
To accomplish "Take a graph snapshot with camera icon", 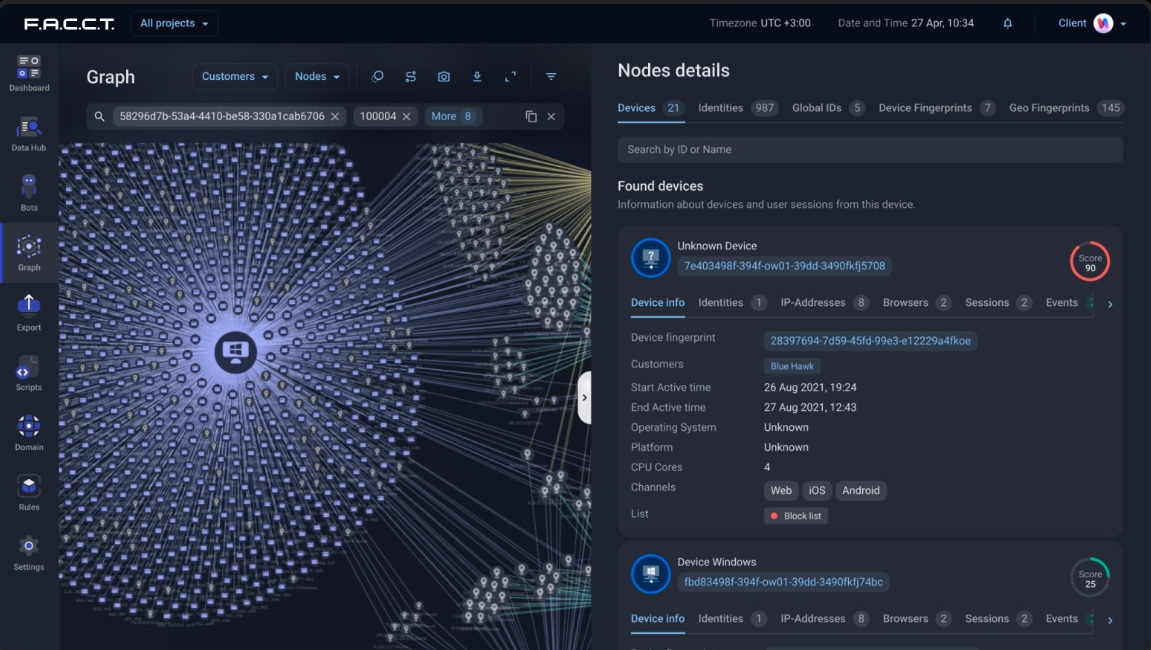I will coord(444,77).
